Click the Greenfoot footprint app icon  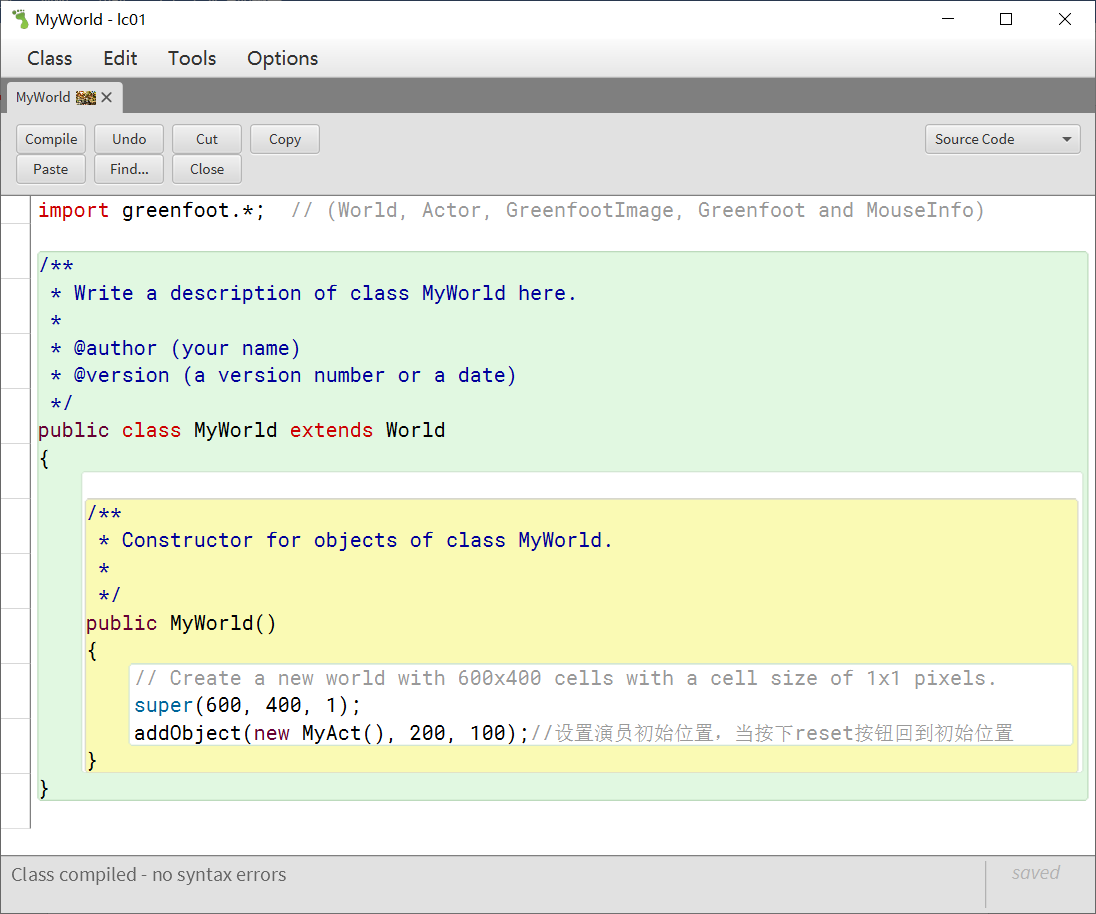pyautogui.click(x=20, y=19)
